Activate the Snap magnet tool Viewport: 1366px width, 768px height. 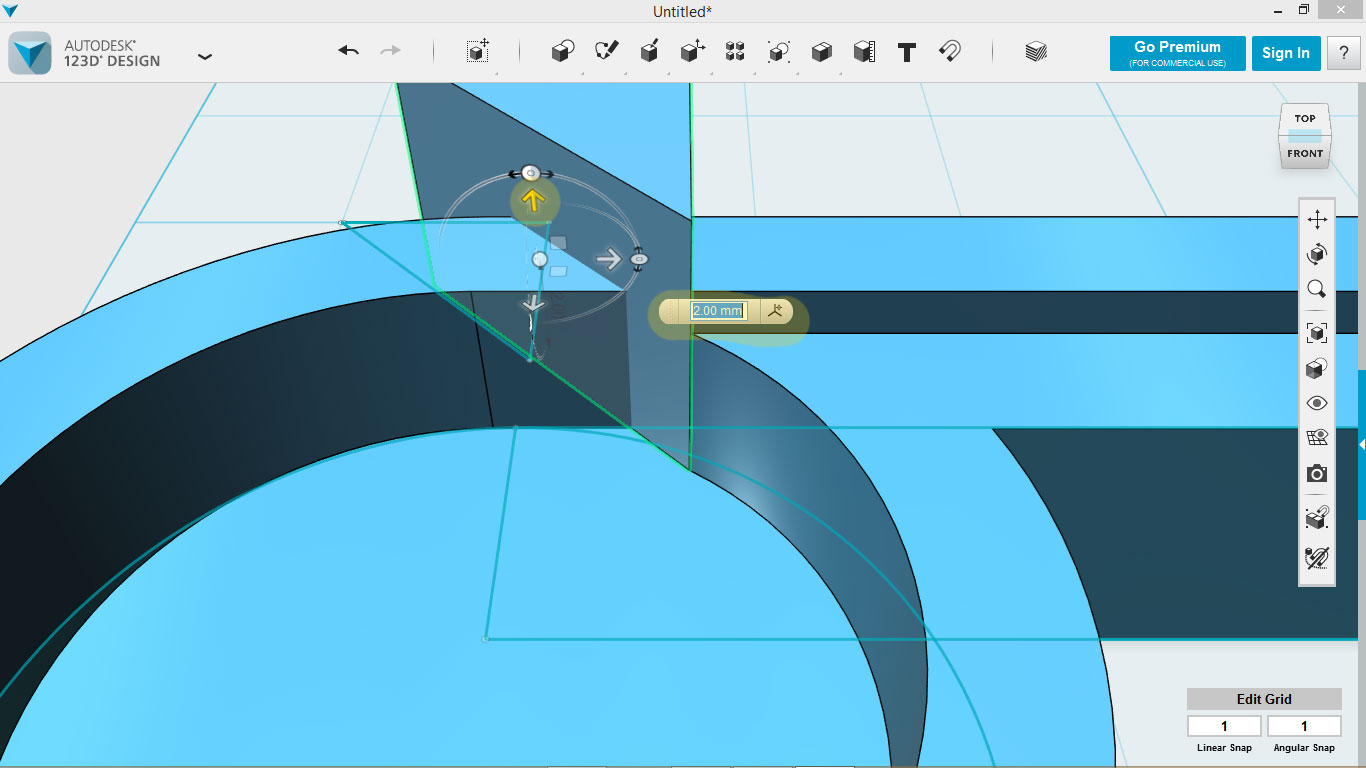click(949, 52)
